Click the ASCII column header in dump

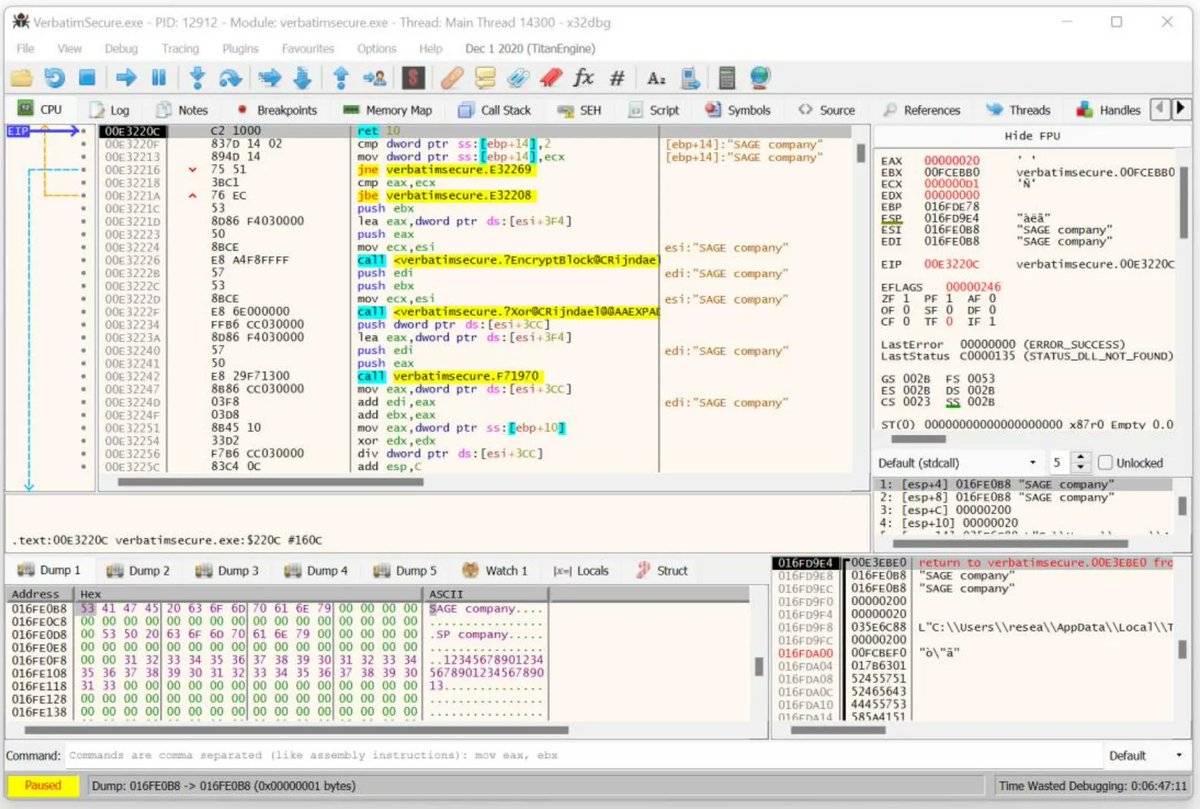click(x=486, y=594)
